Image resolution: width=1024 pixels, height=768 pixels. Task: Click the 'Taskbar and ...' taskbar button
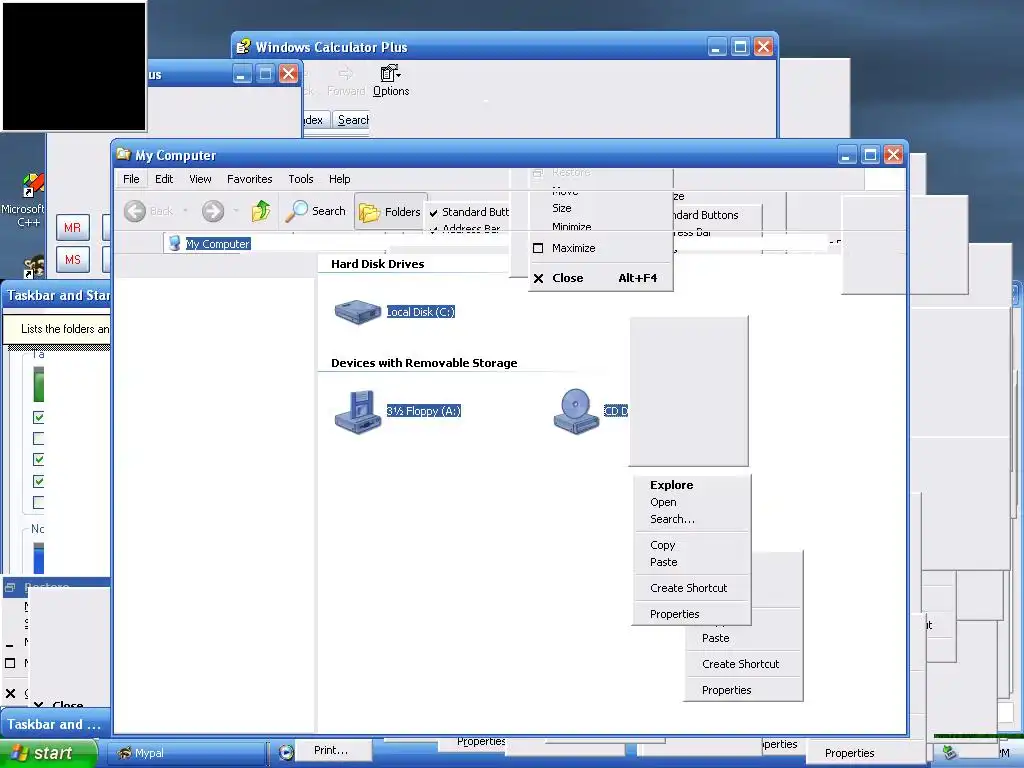pos(54,724)
